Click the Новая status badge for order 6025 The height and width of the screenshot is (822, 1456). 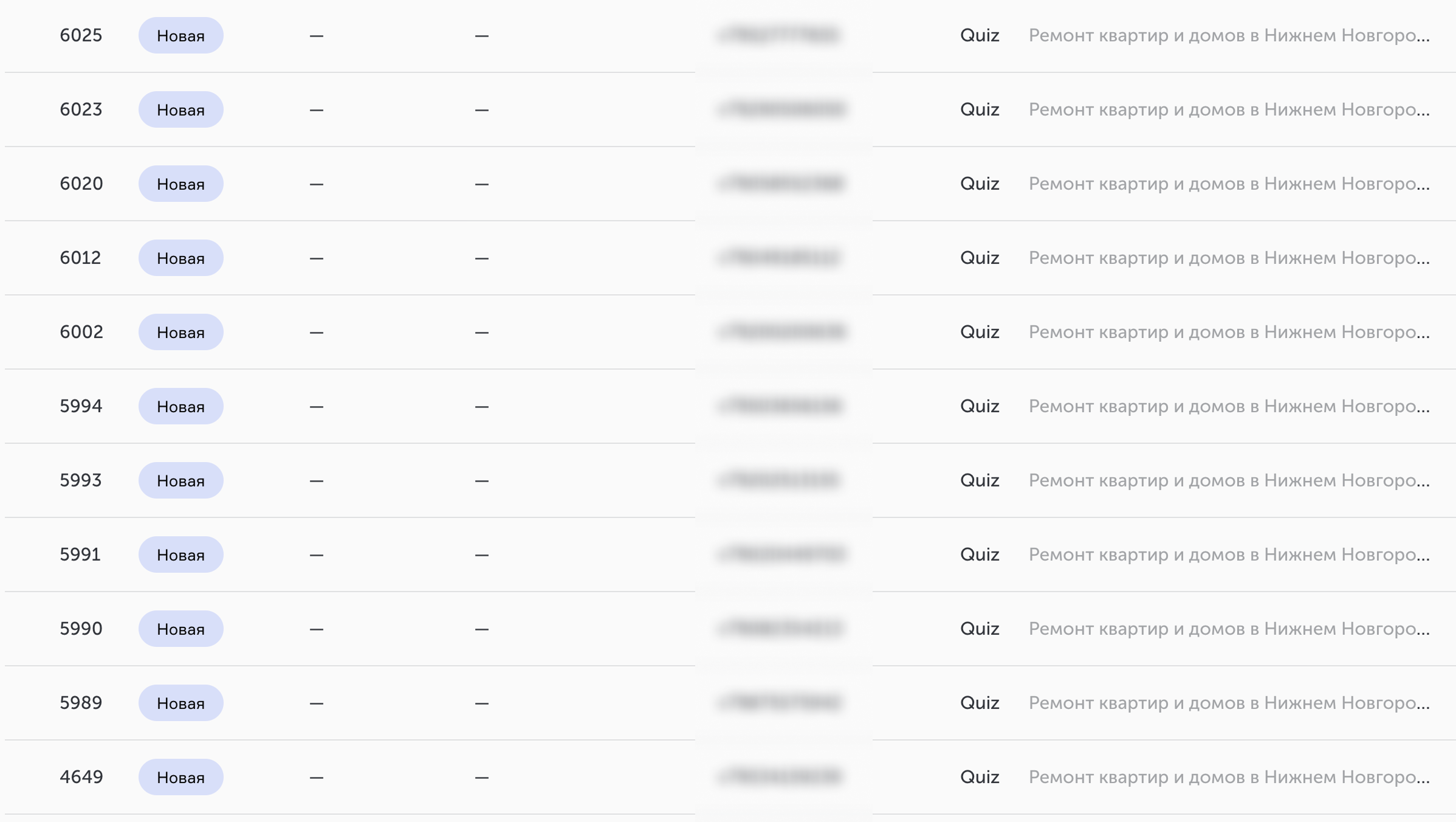pyautogui.click(x=180, y=35)
